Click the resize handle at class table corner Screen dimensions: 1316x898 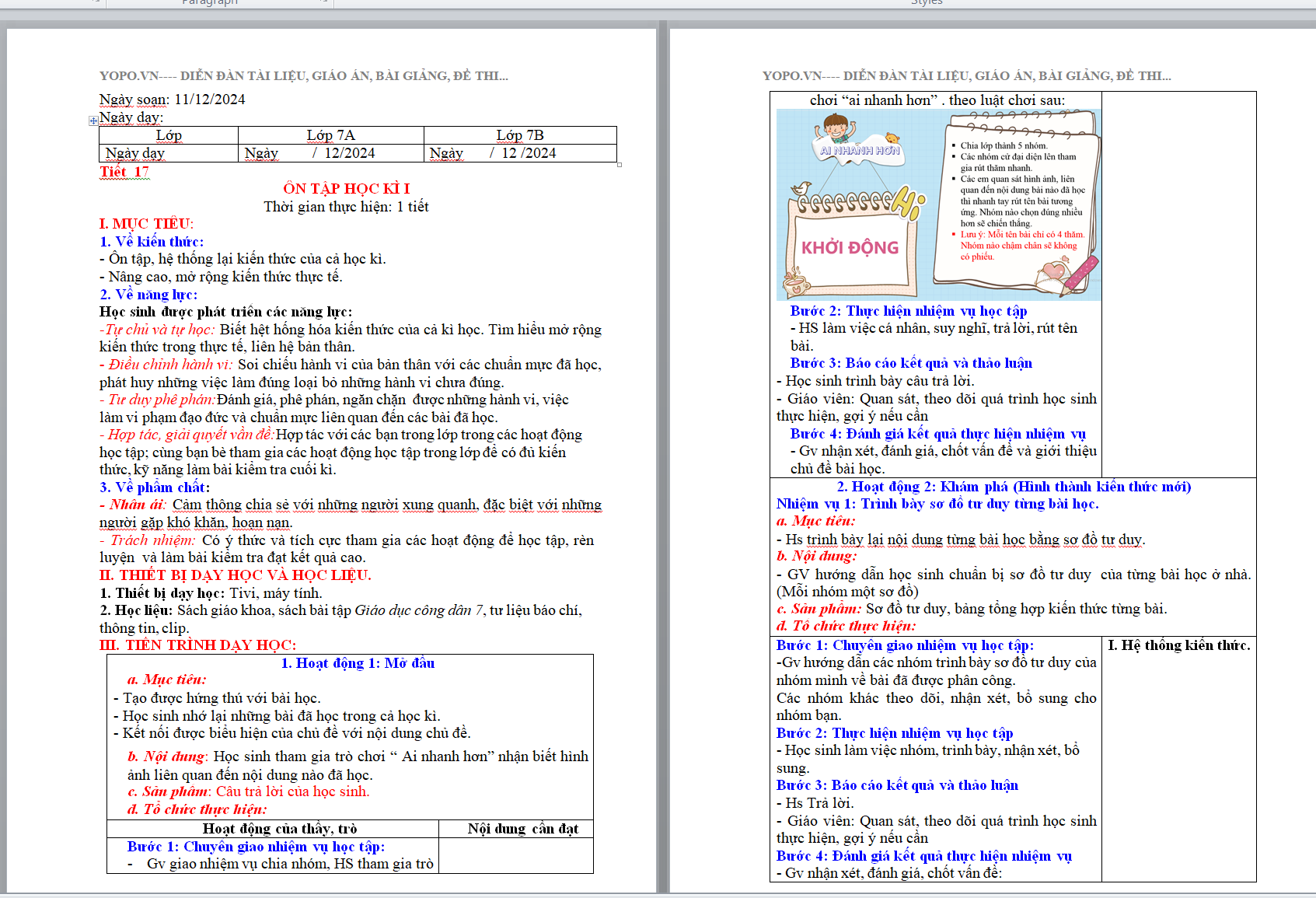pyautogui.click(x=620, y=165)
